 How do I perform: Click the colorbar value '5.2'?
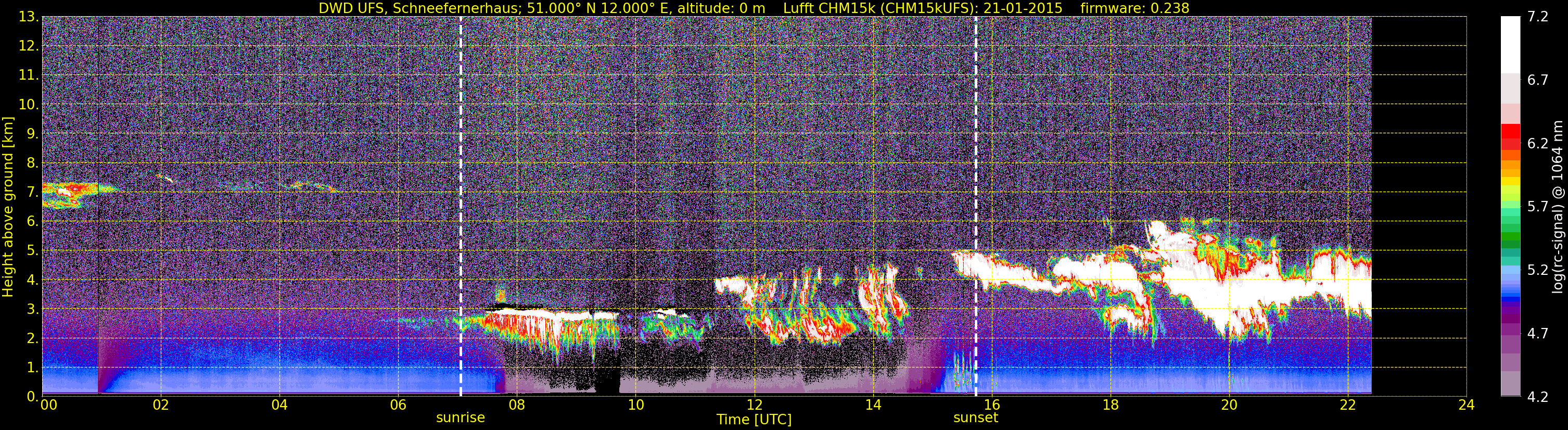[x=1538, y=270]
